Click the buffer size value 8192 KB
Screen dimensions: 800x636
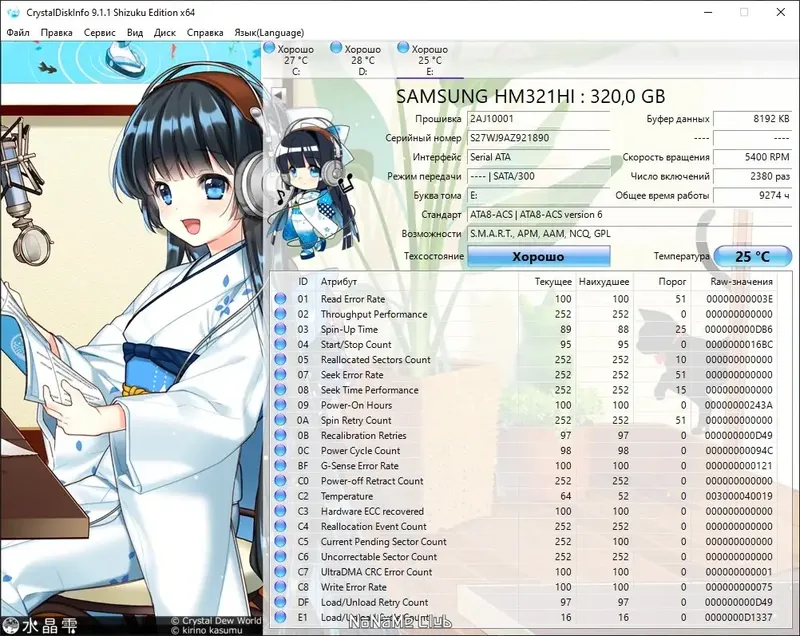(x=753, y=119)
